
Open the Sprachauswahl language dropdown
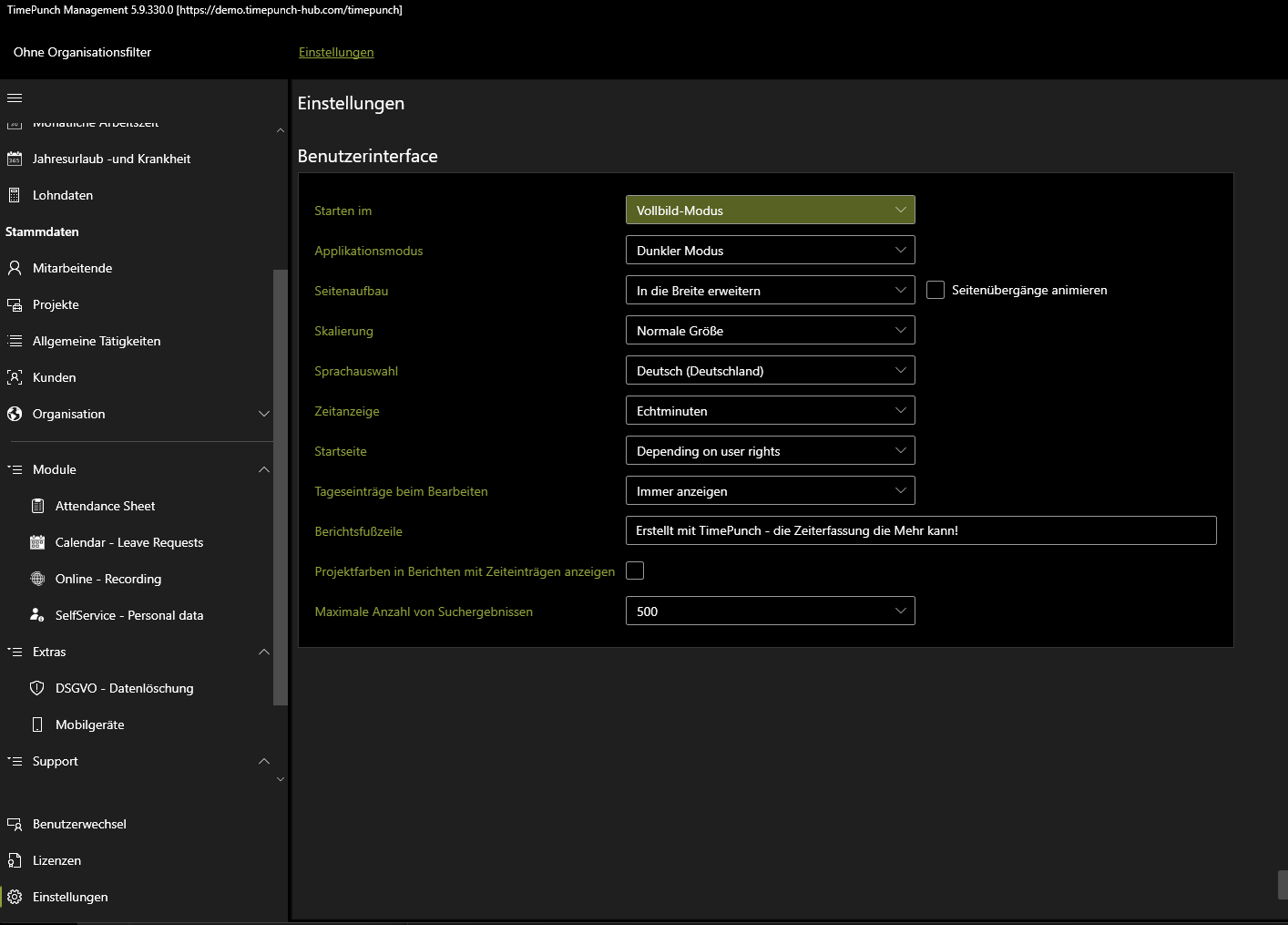pyautogui.click(x=770, y=371)
